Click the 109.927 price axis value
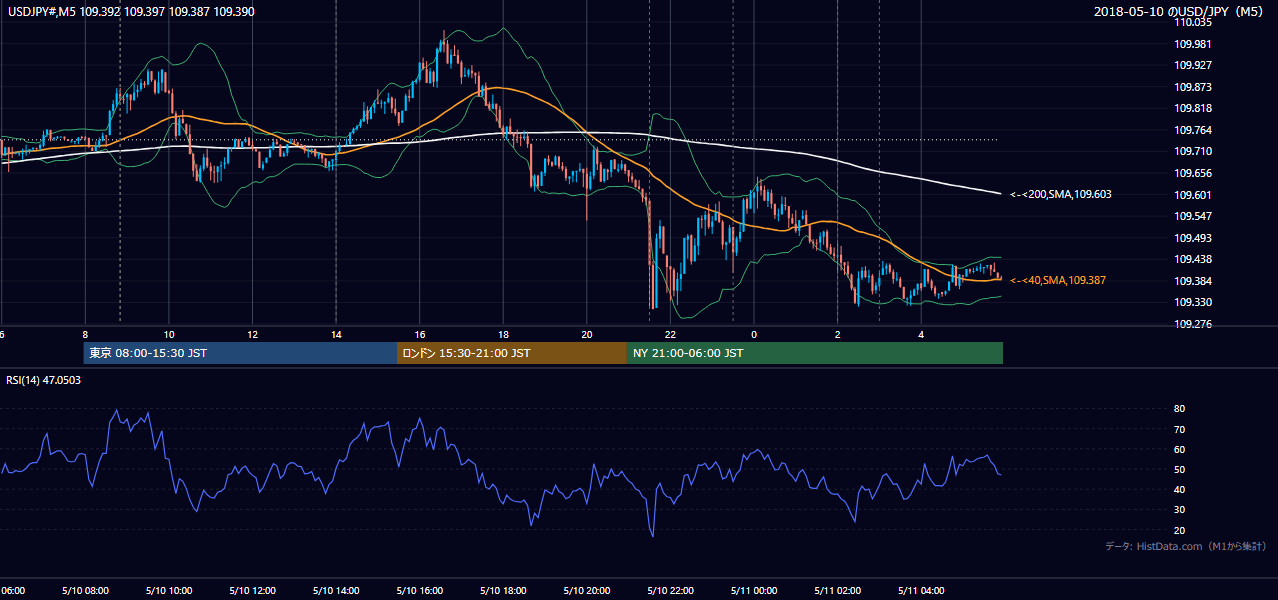Screen dimensions: 1278x600 click(1194, 65)
